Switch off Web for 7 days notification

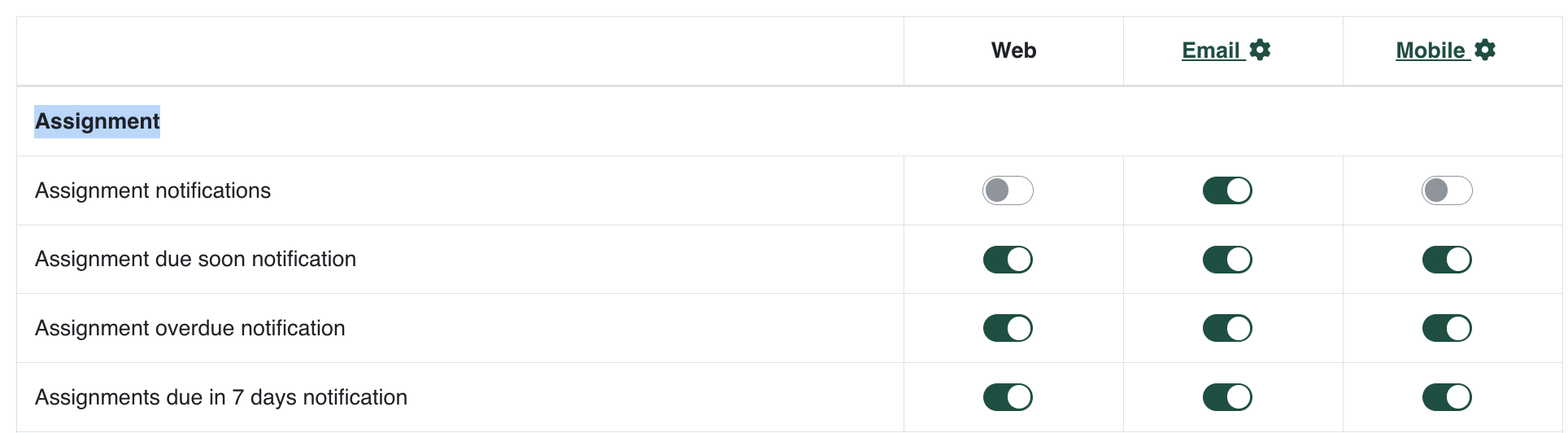(x=1008, y=397)
